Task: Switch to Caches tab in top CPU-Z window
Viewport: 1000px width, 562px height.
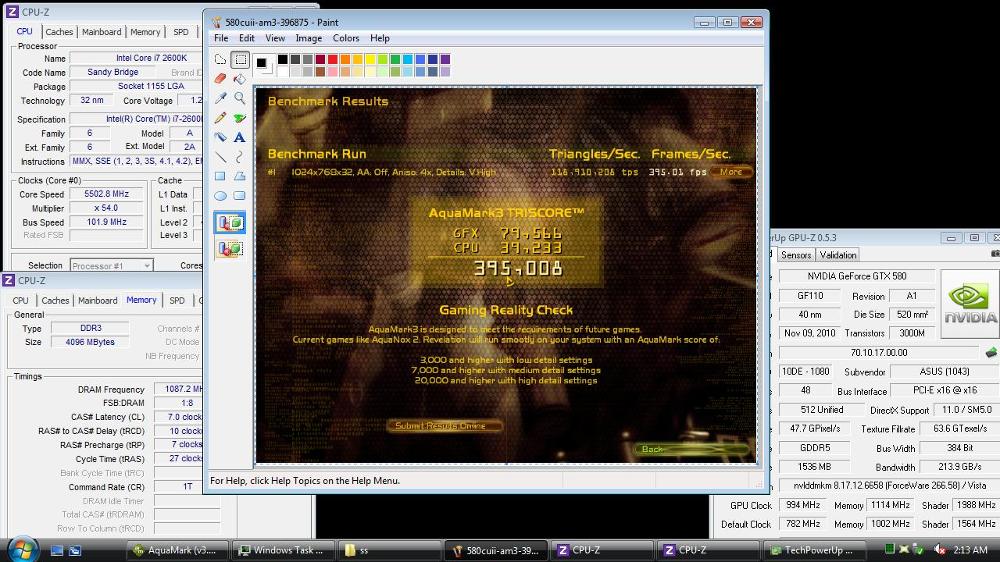Action: (x=59, y=32)
